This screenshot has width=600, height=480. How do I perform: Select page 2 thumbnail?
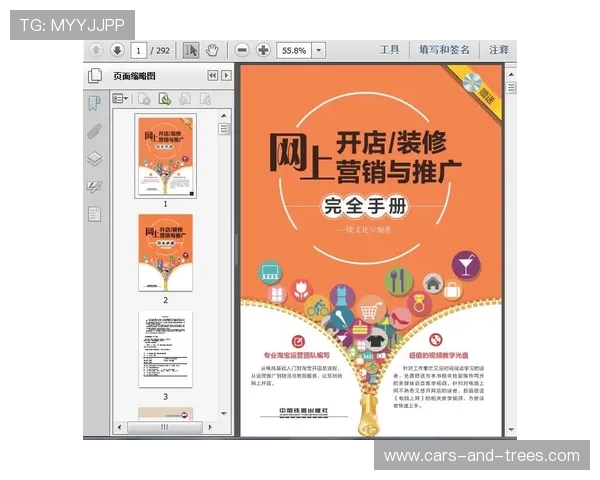[165, 253]
